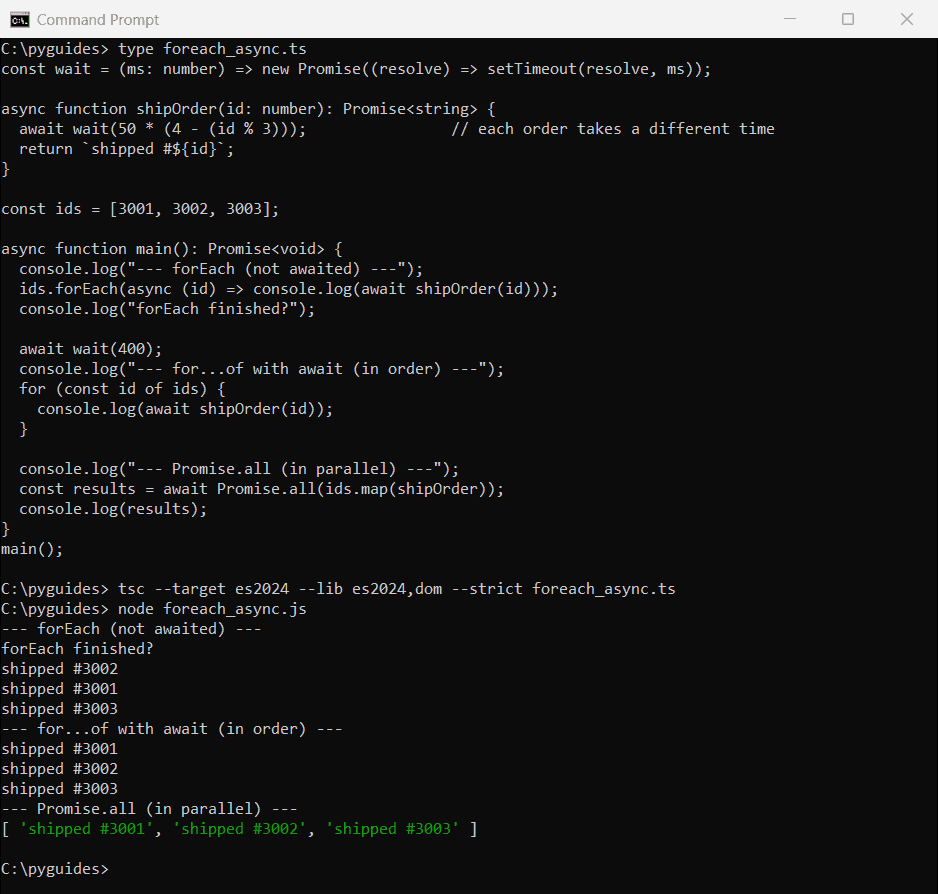Click the first output 'shipped #3002' after forEach
The height and width of the screenshot is (894, 938).
point(59,669)
